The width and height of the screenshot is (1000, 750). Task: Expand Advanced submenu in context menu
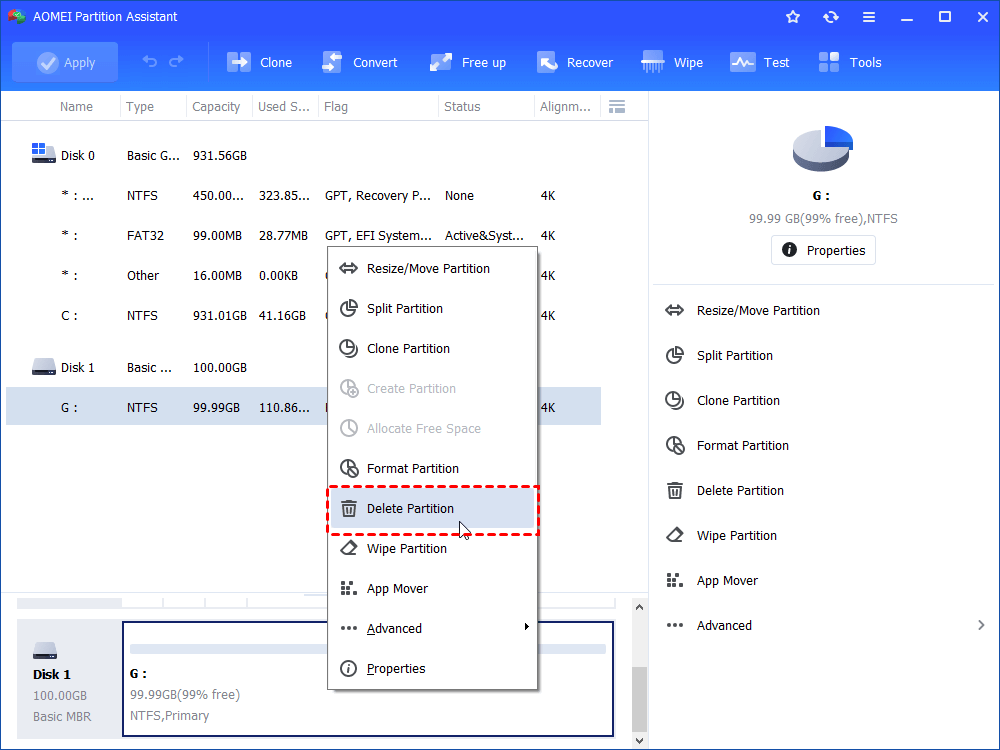tap(432, 629)
